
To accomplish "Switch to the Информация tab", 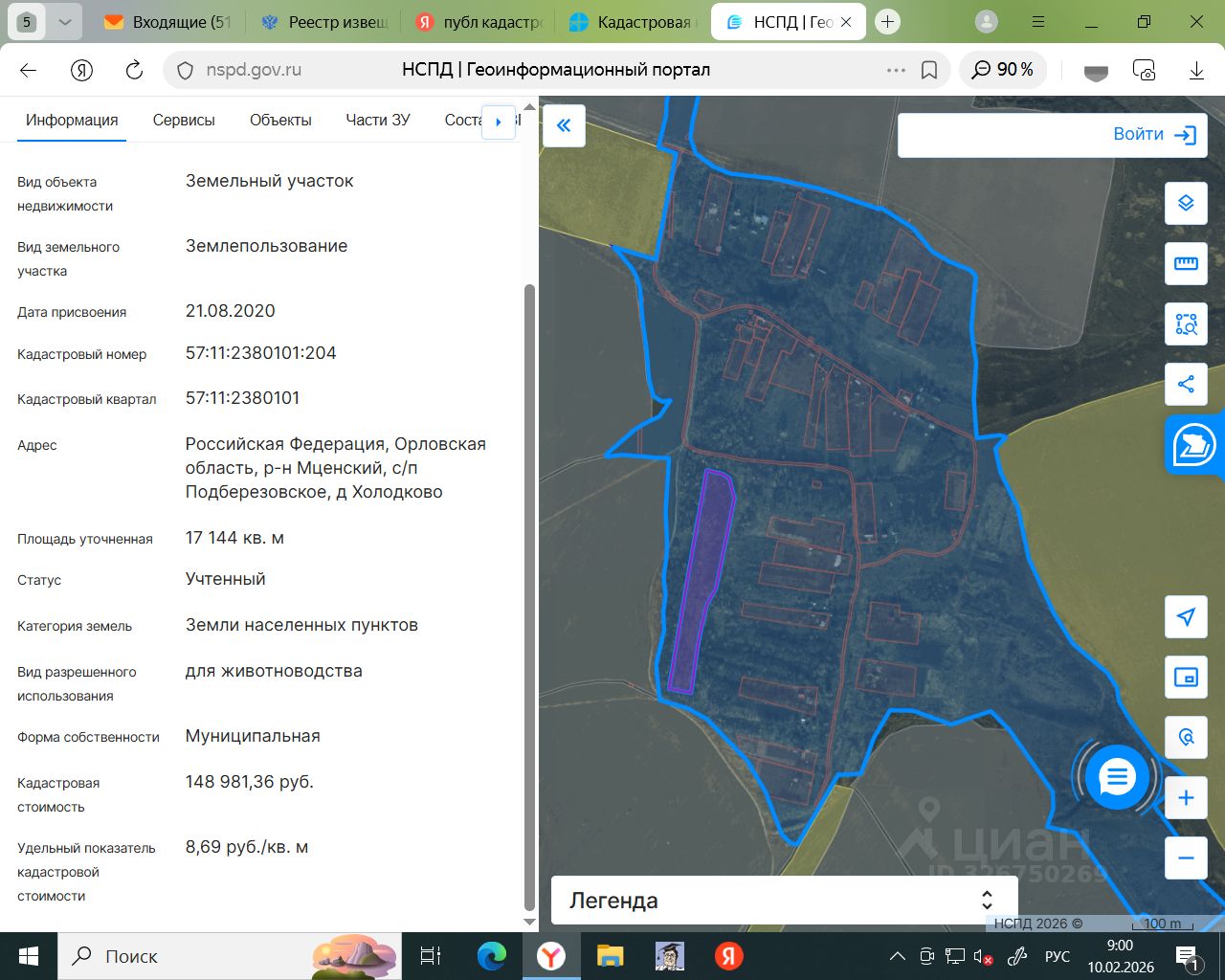I will [72, 121].
